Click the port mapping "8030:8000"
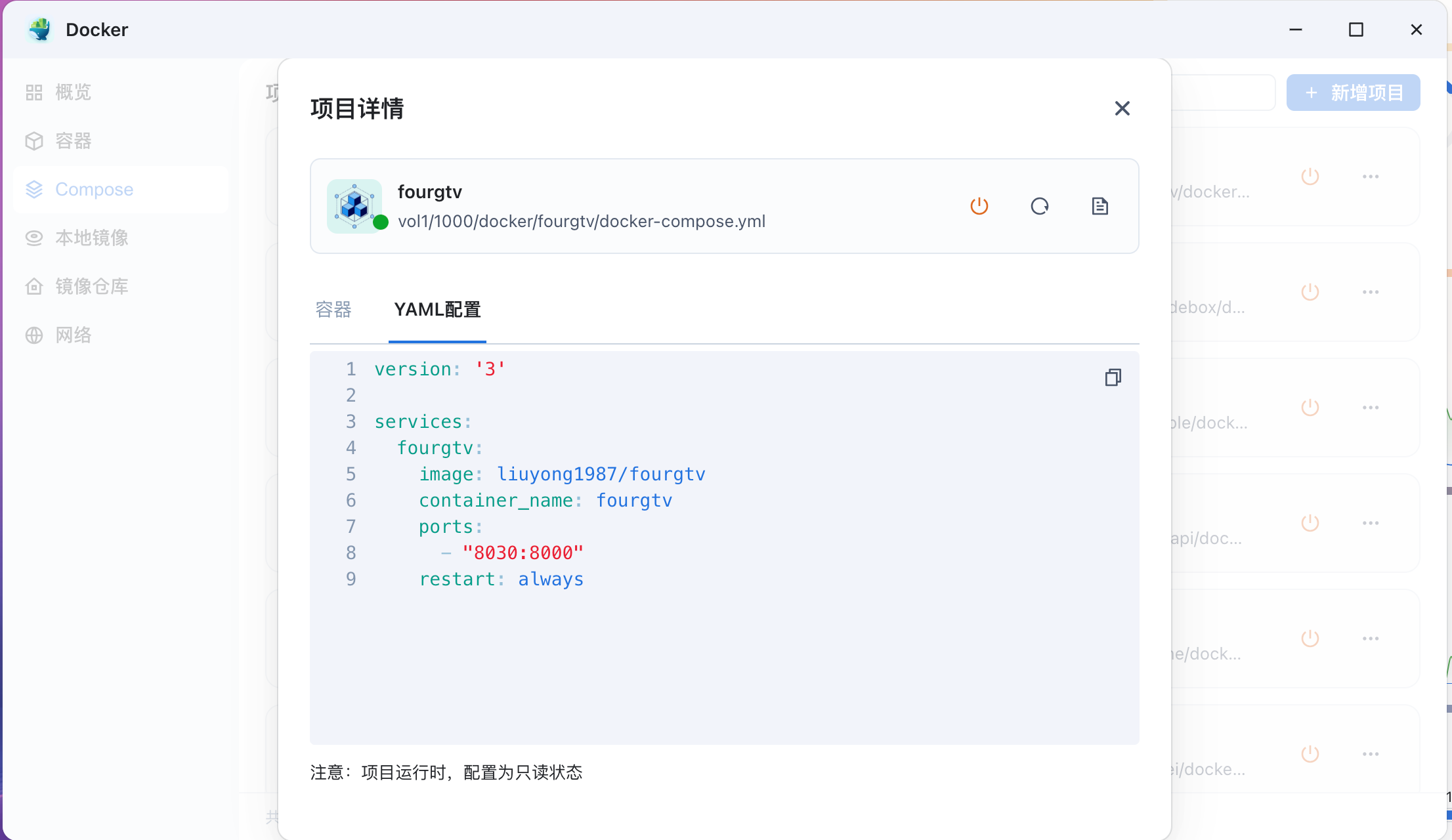The height and width of the screenshot is (840, 1452). click(523, 553)
